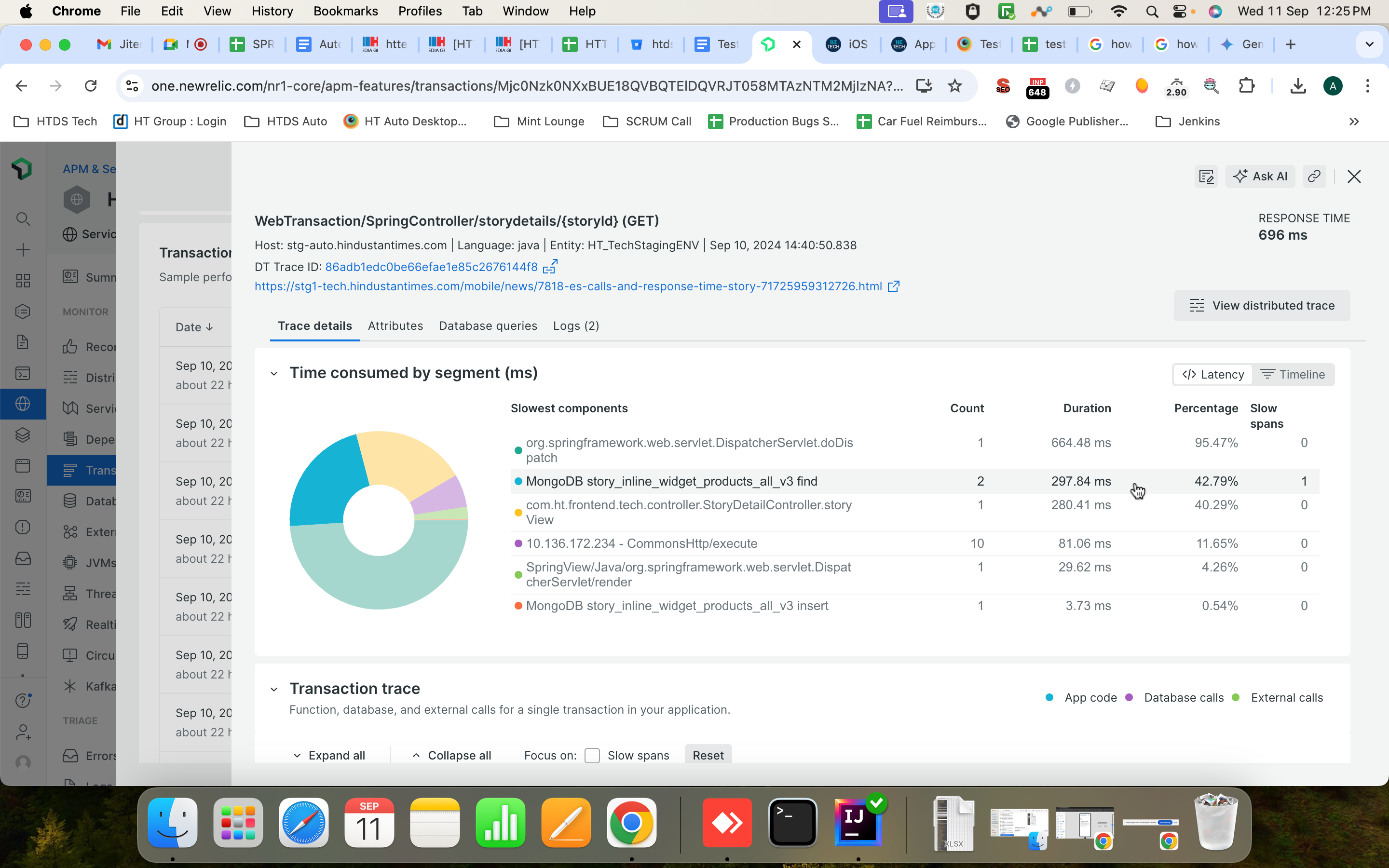1389x868 pixels.
Task: Click the search magnifier in the left sidebar
Action: tap(23, 219)
